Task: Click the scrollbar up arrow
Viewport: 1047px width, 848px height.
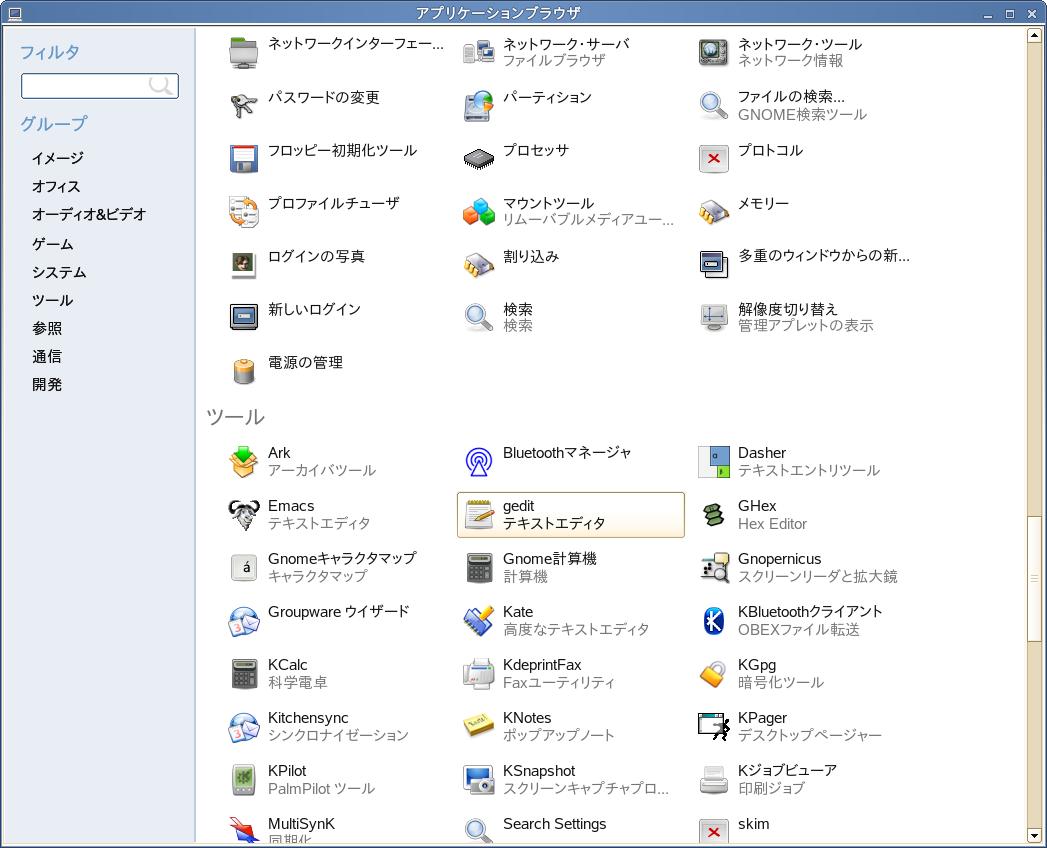Action: [1034, 36]
